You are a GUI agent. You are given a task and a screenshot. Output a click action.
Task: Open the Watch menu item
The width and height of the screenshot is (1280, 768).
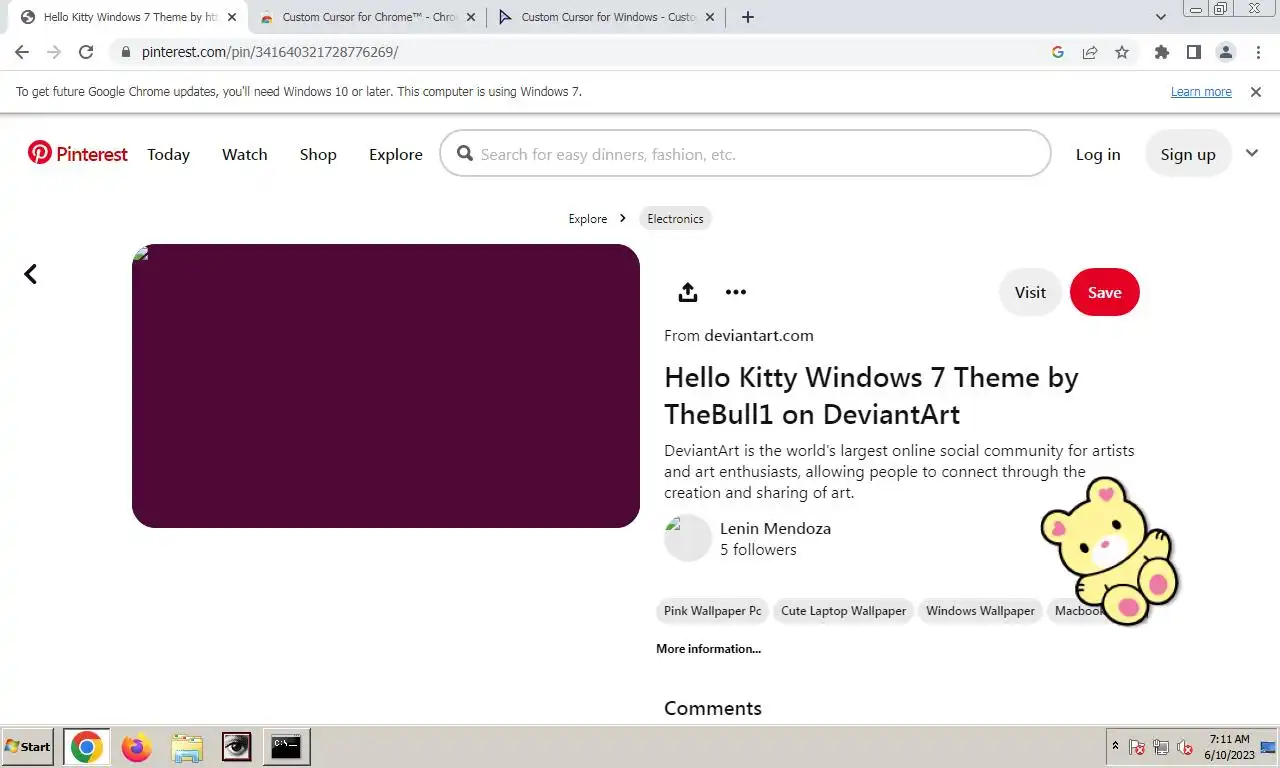(245, 154)
